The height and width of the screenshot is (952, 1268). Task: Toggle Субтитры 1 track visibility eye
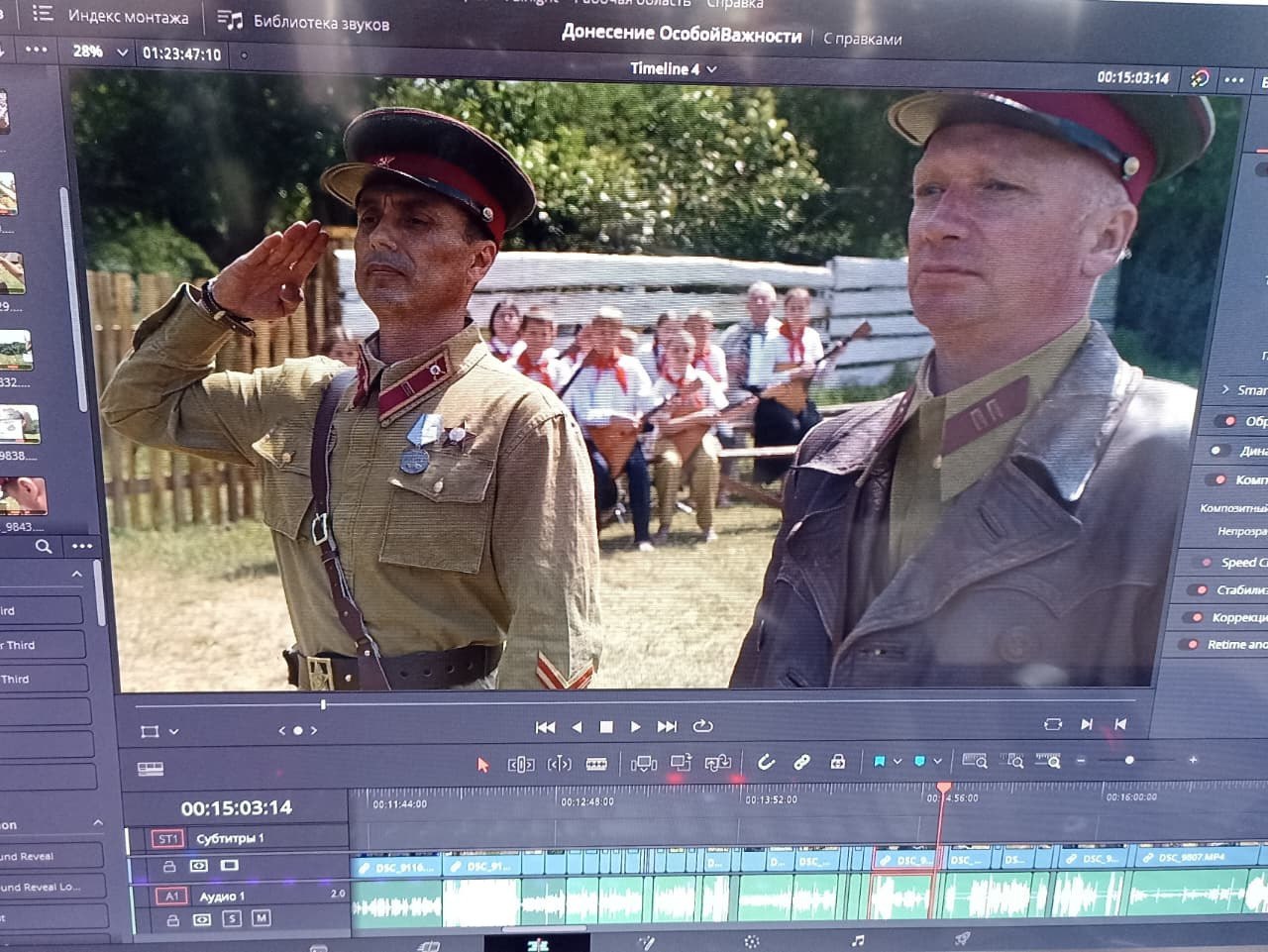(x=198, y=866)
